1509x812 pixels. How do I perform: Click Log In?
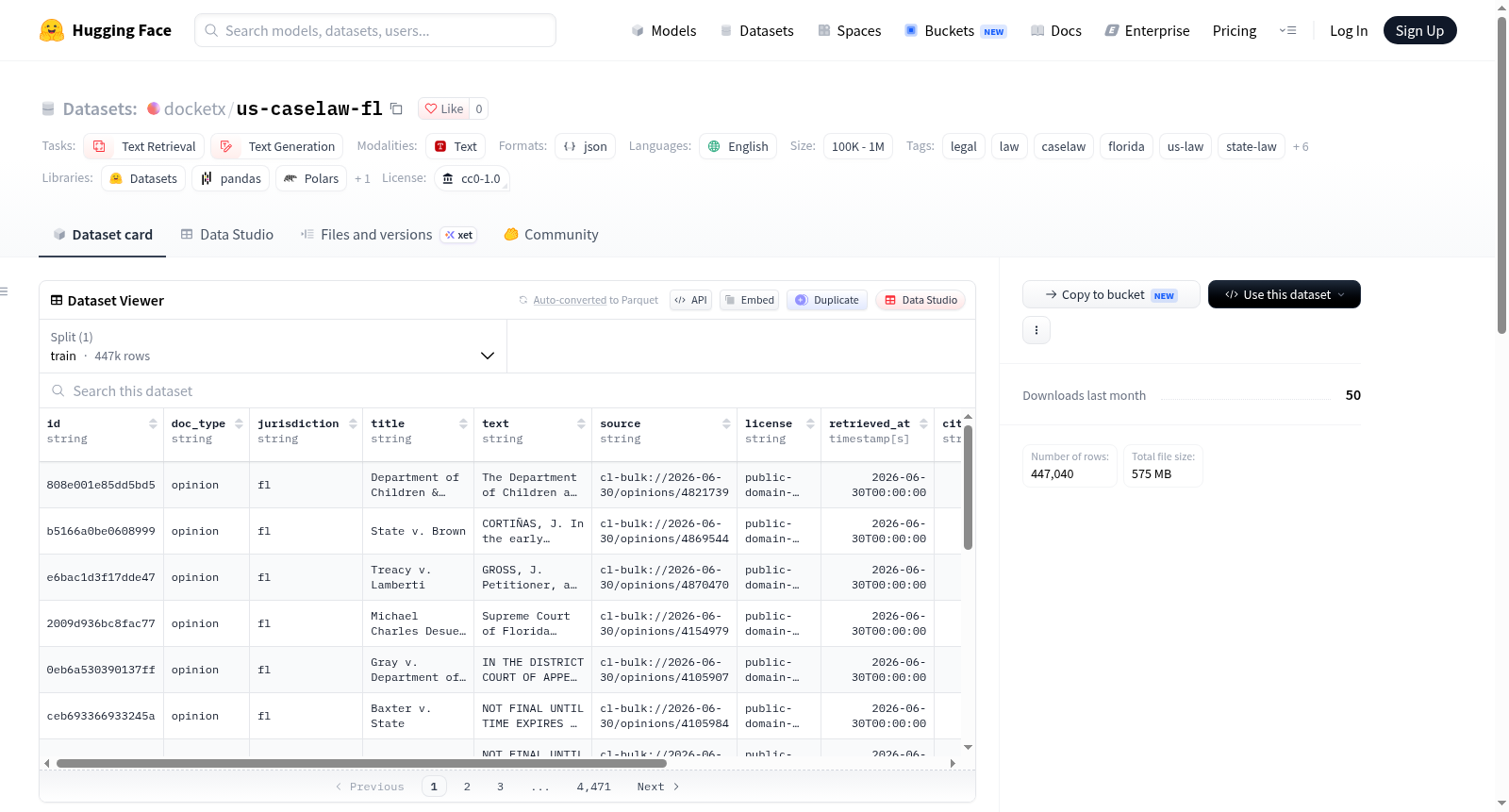point(1349,30)
